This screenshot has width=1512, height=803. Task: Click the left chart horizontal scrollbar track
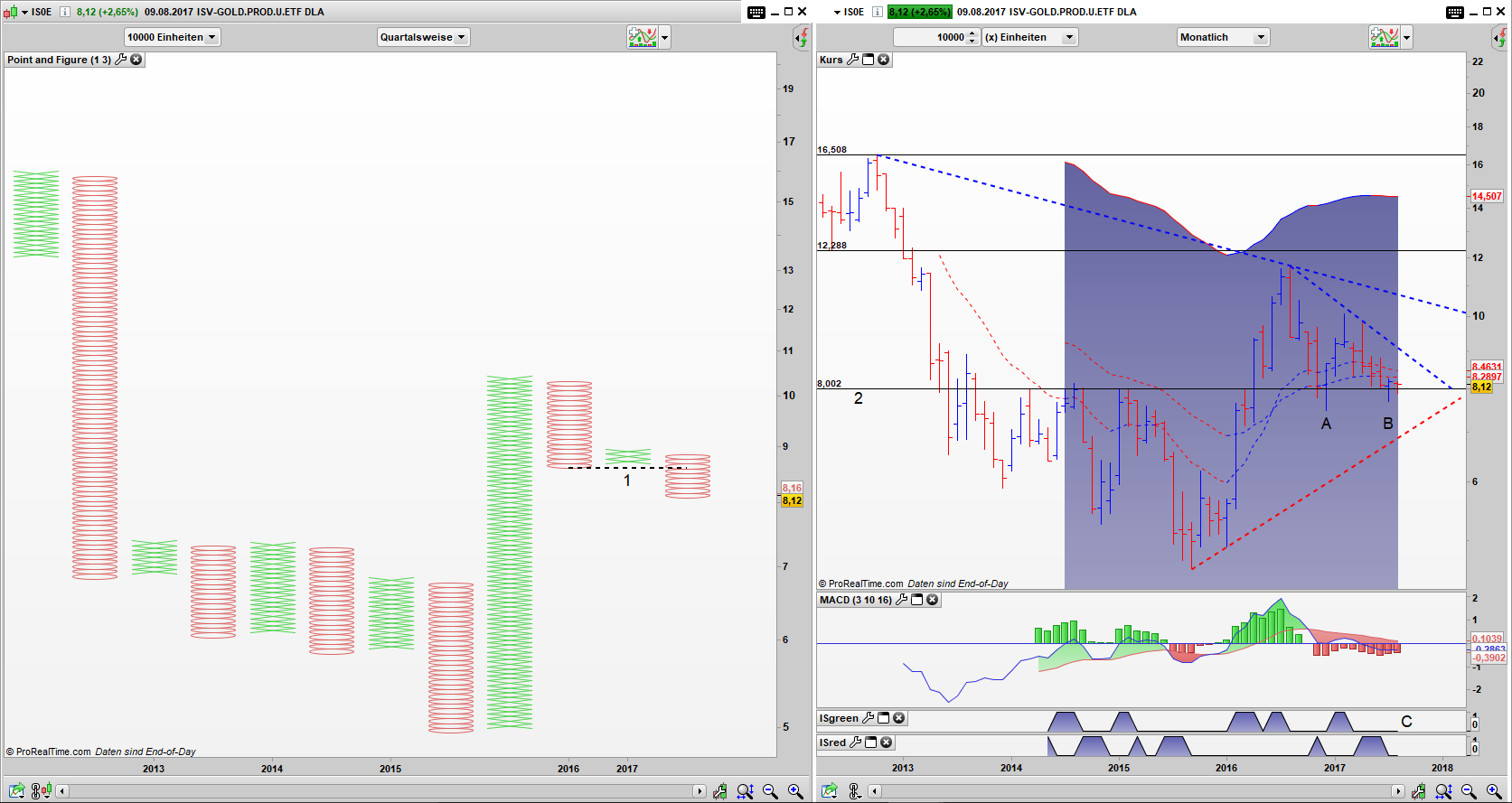tap(380, 791)
